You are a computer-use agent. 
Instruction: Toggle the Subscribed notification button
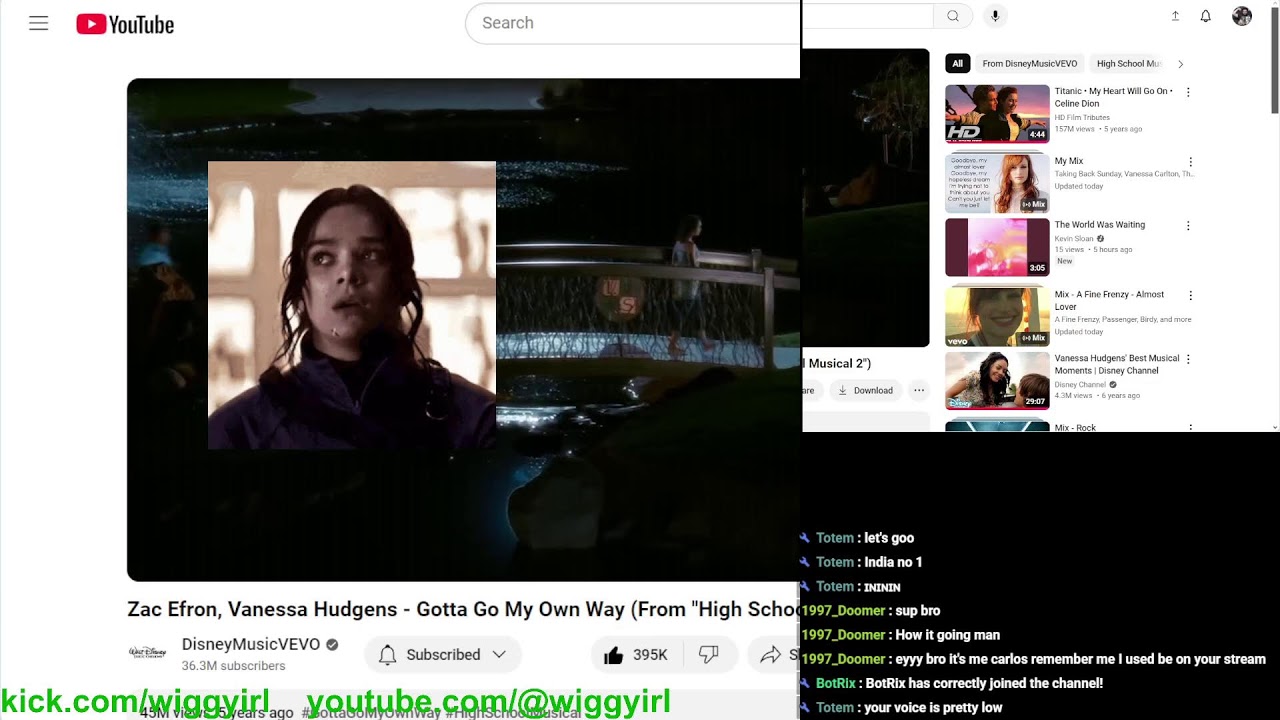pos(430,655)
